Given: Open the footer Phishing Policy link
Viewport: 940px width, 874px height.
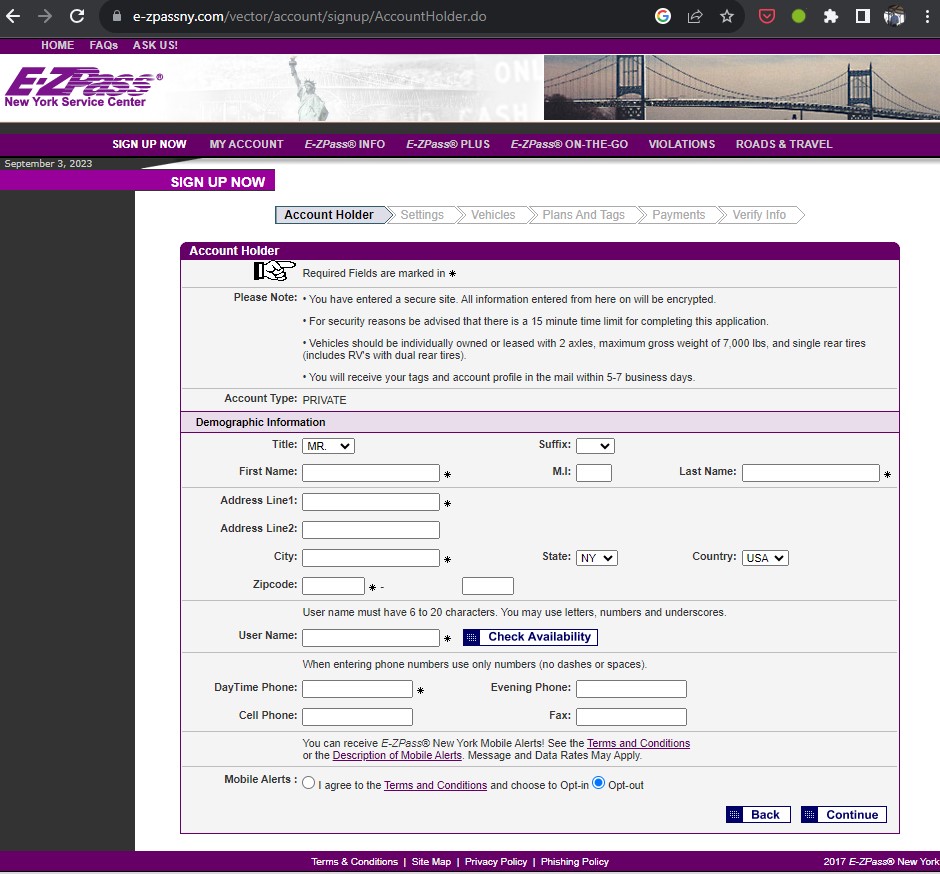Looking at the screenshot, I should pos(575,862).
